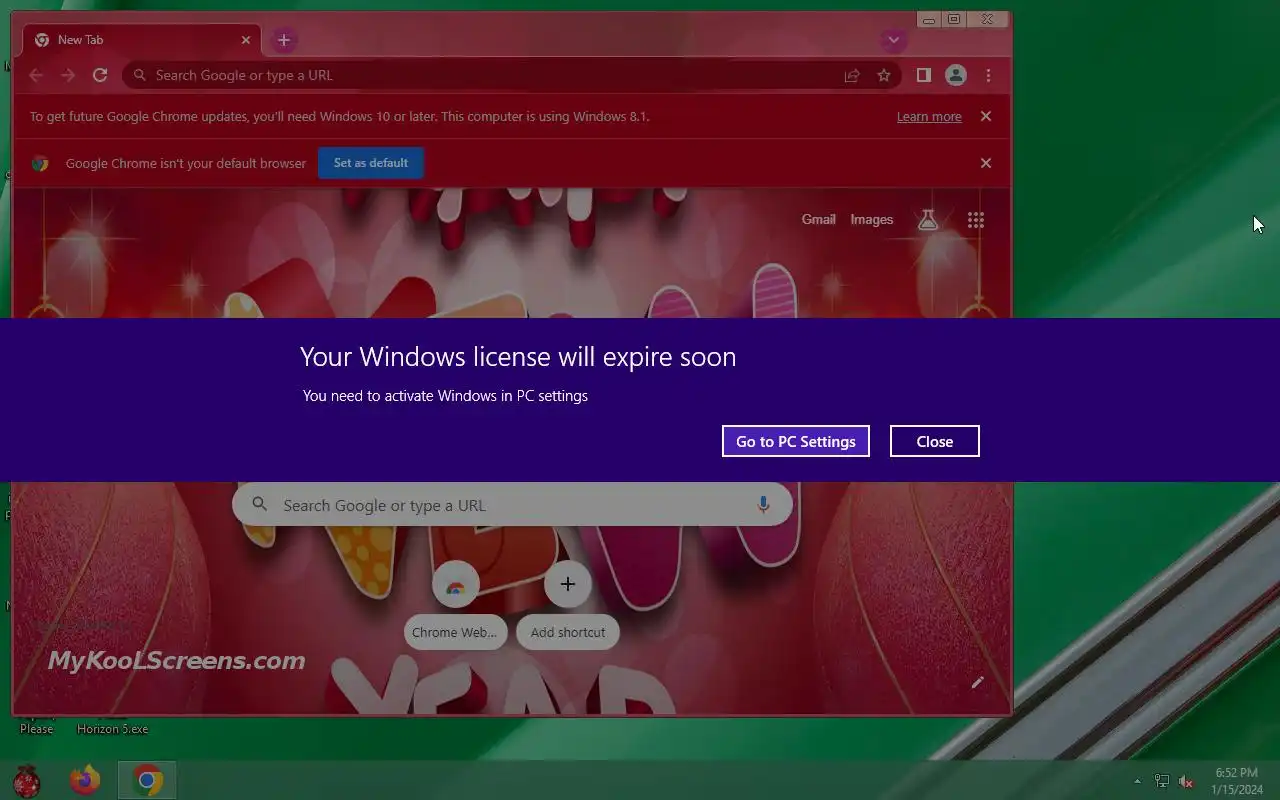Screen dimensions: 1280x800
Task: Open Start button on taskbar
Action: [x=27, y=780]
